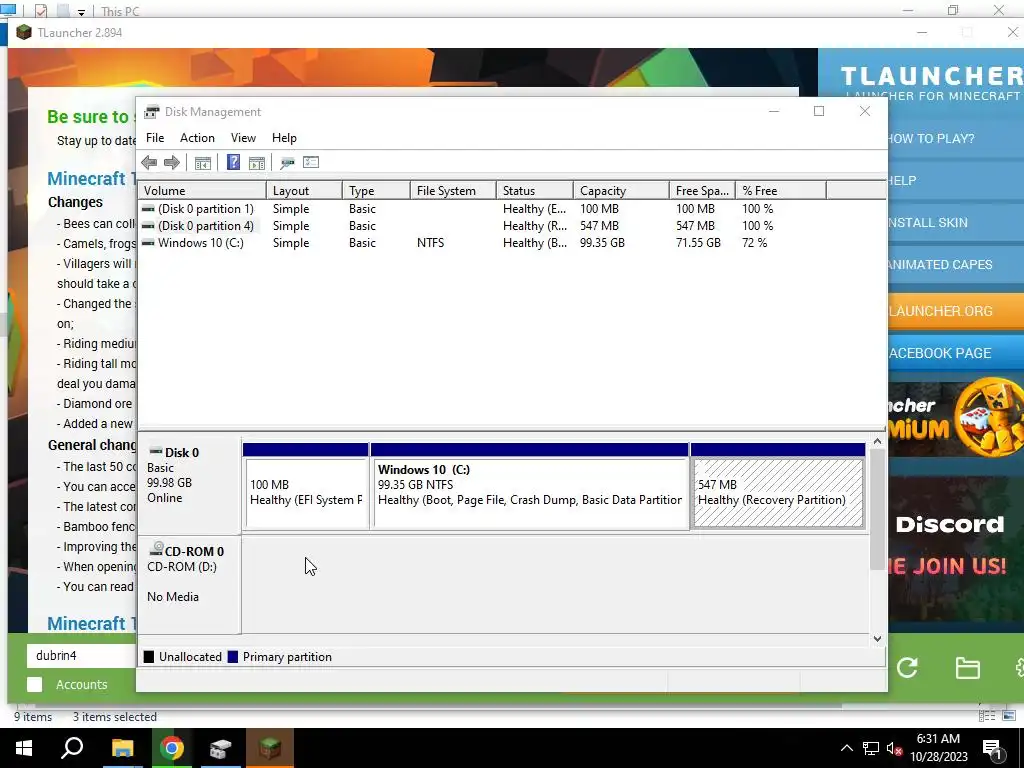
Task: Toggle the Accounts checkbox in TLauncher
Action: (x=35, y=684)
